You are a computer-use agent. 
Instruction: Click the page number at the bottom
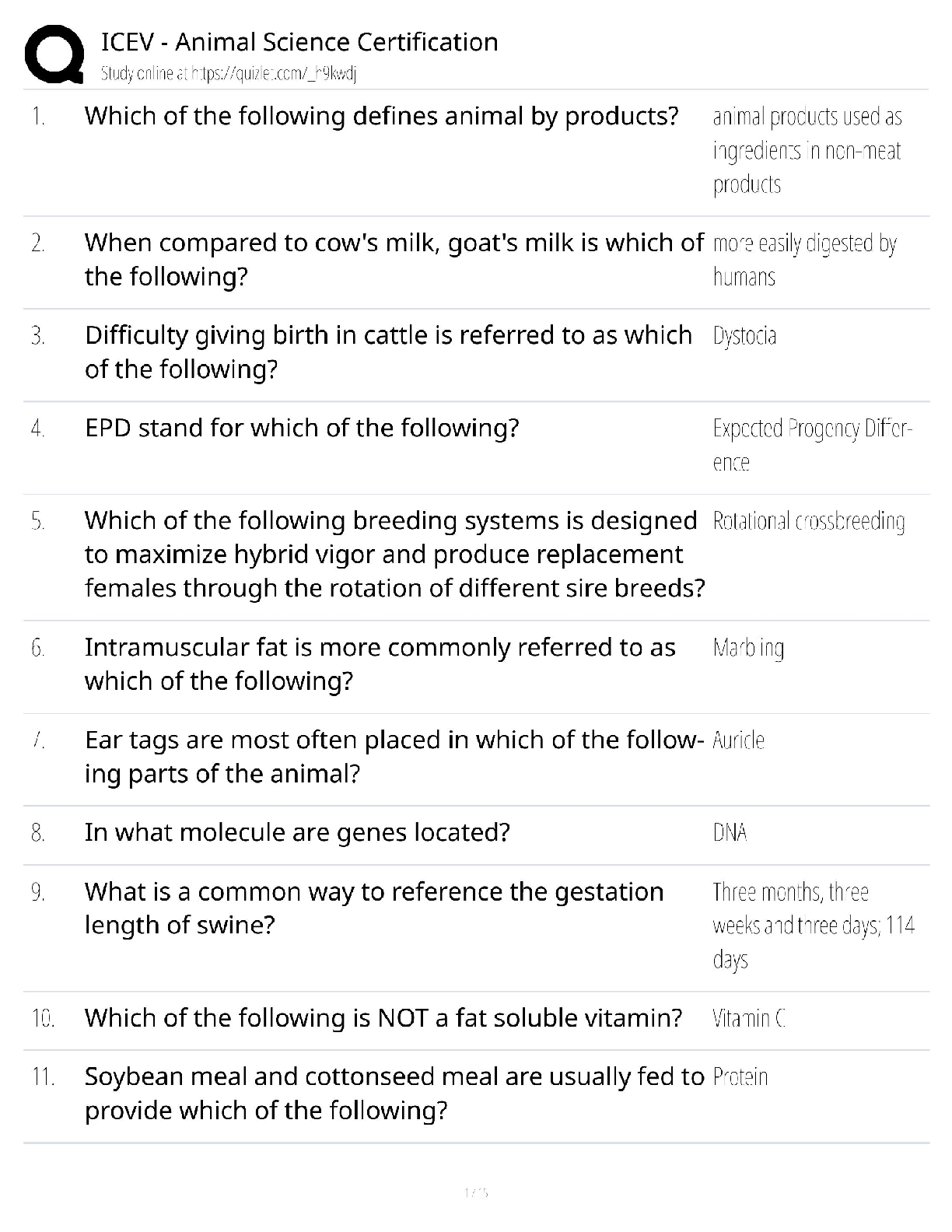tap(475, 1192)
